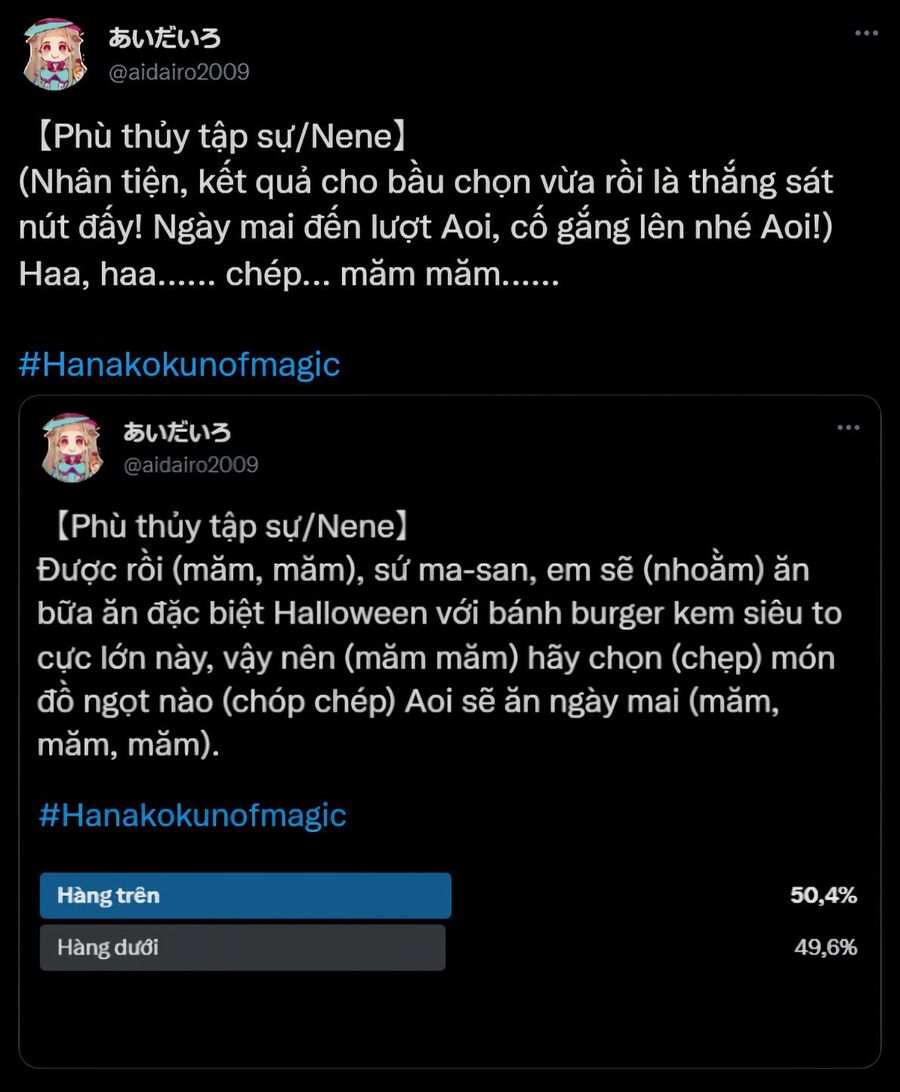900x1092 pixels.
Task: Click the quoted tweet's profile avatar
Action: point(73,447)
